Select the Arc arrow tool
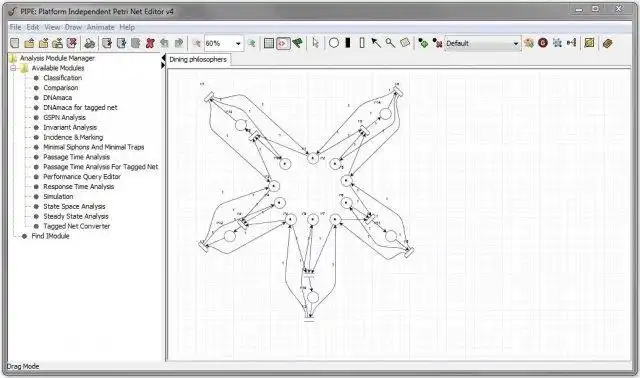This screenshot has width=640, height=378. click(x=376, y=43)
